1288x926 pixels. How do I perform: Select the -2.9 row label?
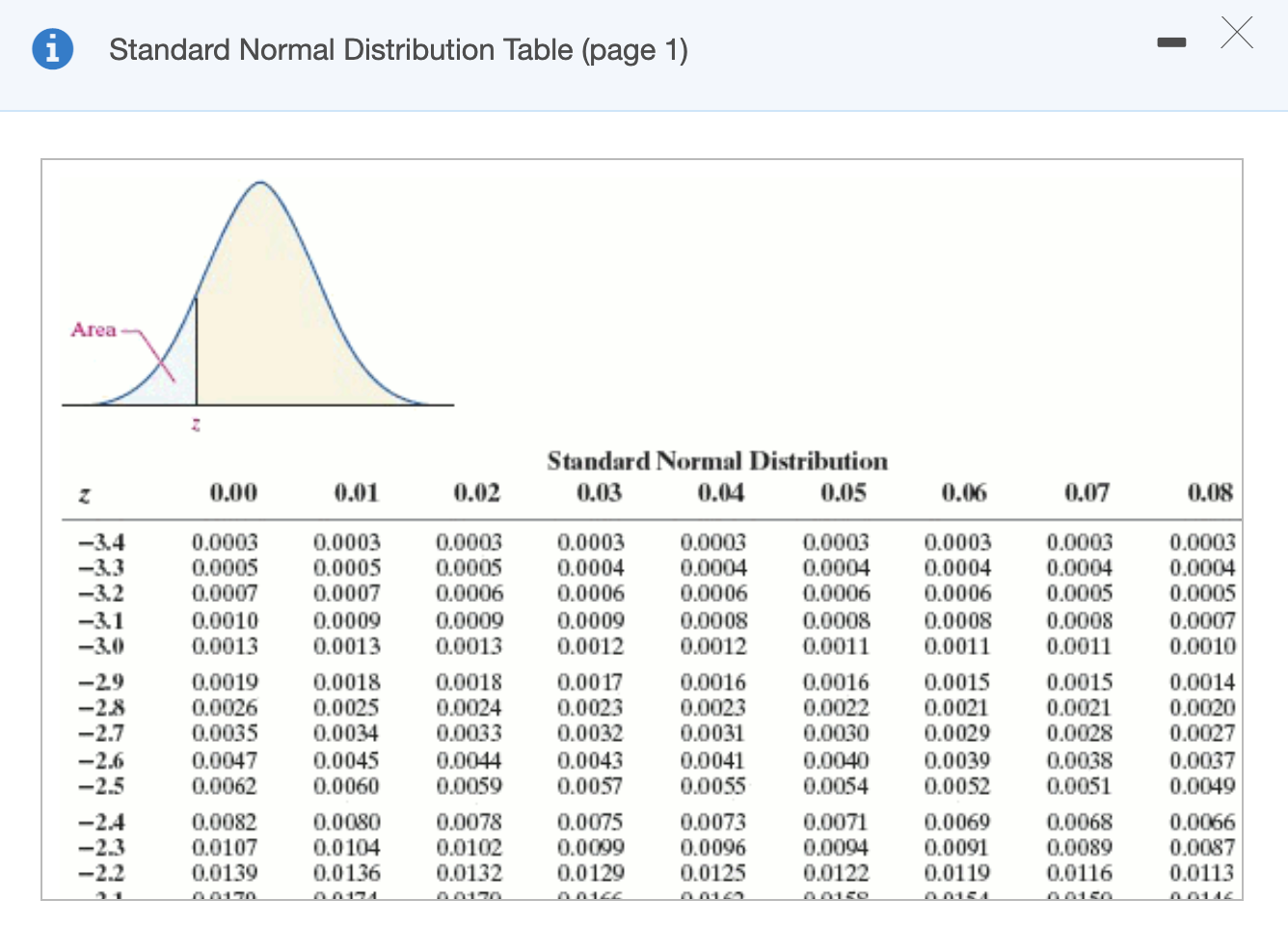pos(100,682)
